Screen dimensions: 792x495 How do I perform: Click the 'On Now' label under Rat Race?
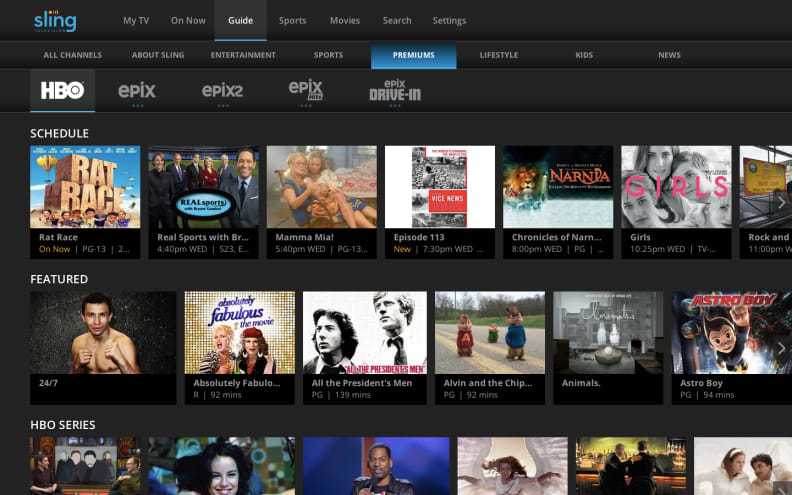55,249
